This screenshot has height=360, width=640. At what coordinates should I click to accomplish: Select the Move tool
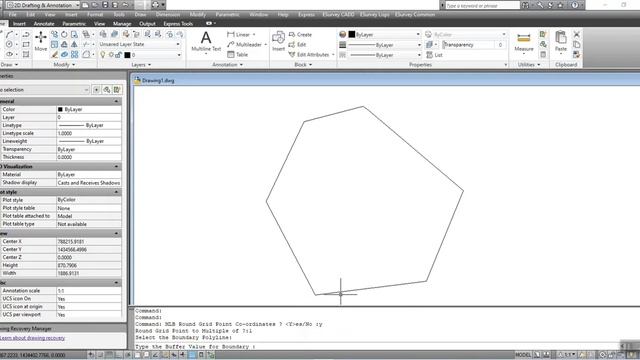41,41
